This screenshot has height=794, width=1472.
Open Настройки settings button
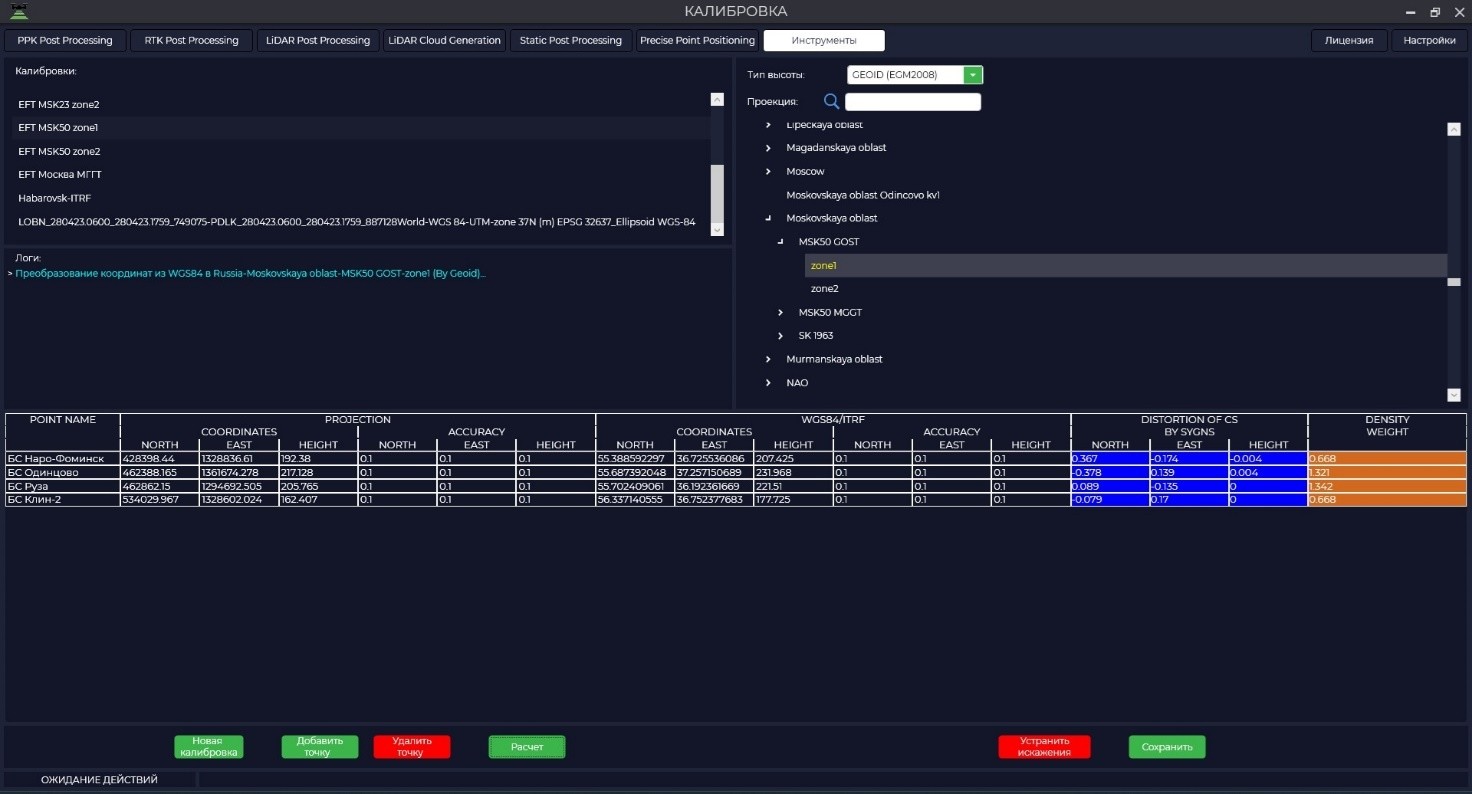coord(1429,40)
